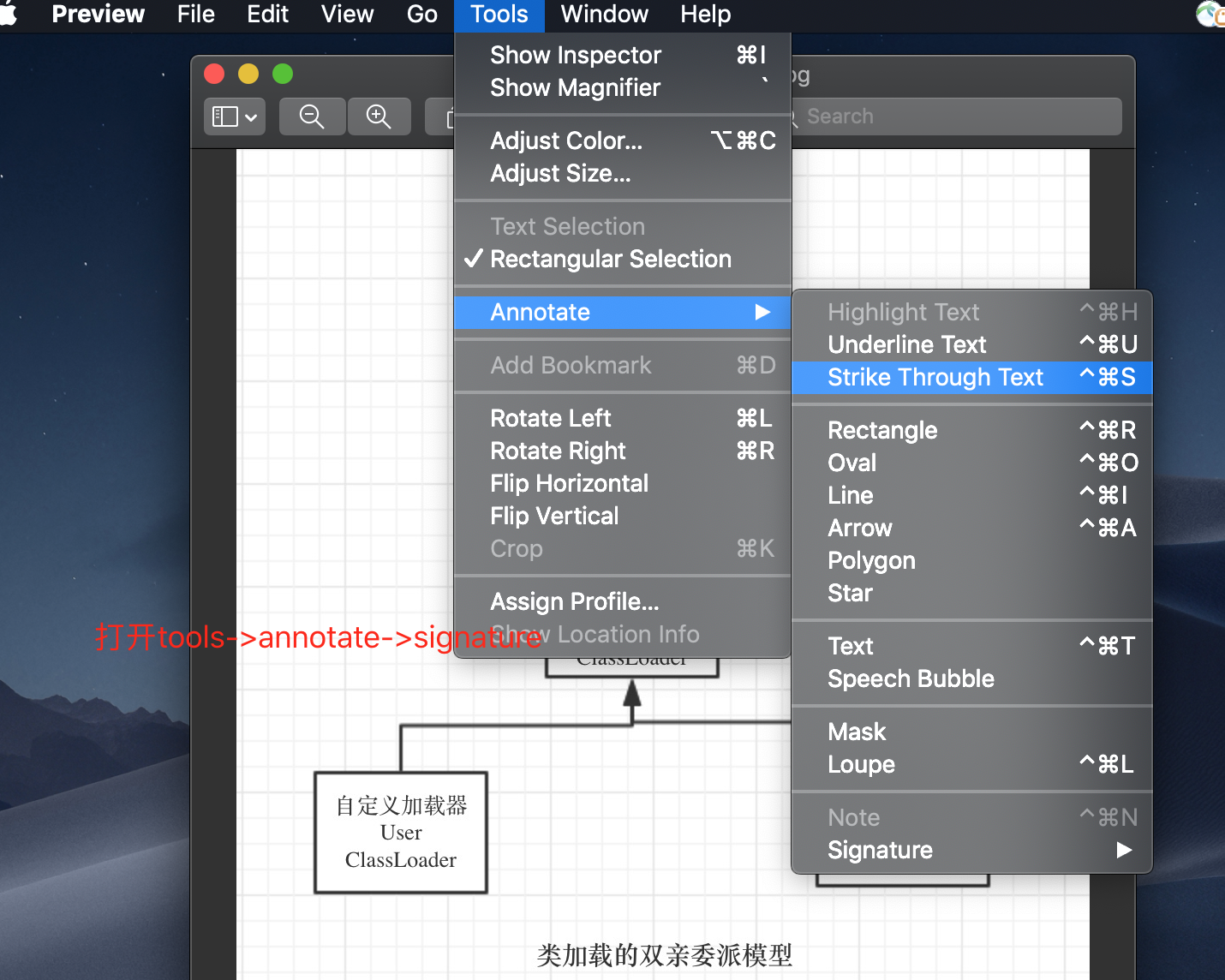Viewport: 1225px width, 980px height.
Task: Click the Search field in Preview toolbar
Action: (955, 117)
